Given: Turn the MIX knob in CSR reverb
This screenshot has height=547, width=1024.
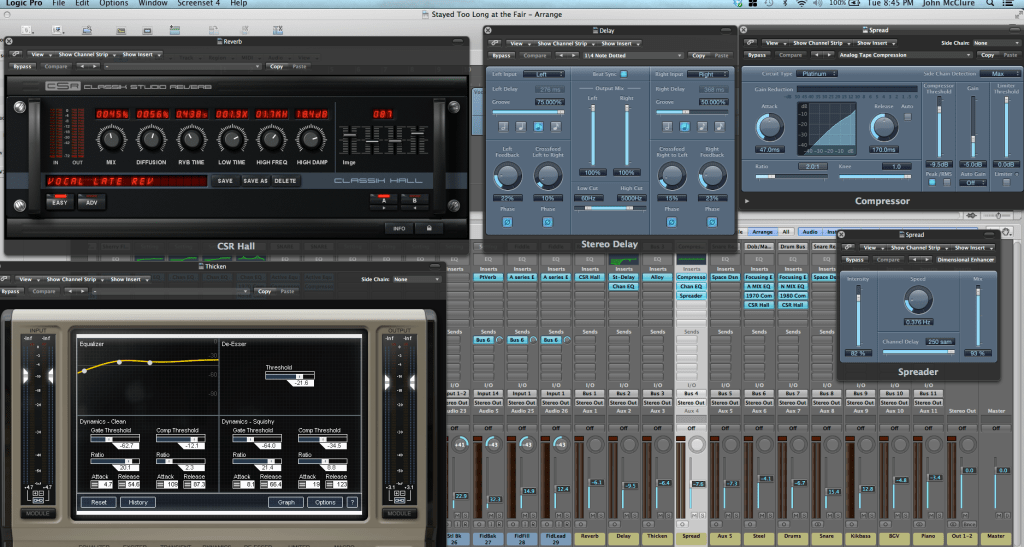Looking at the screenshot, I should pyautogui.click(x=111, y=142).
